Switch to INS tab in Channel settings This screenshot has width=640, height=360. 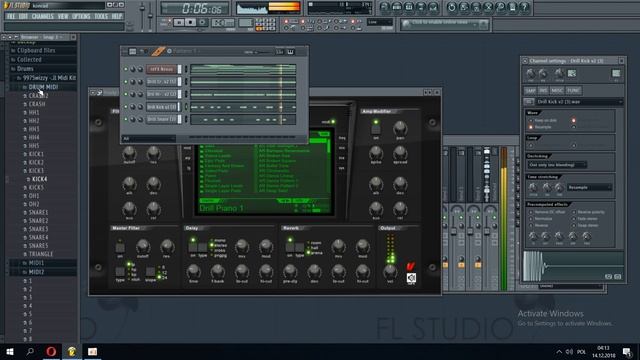coord(543,91)
